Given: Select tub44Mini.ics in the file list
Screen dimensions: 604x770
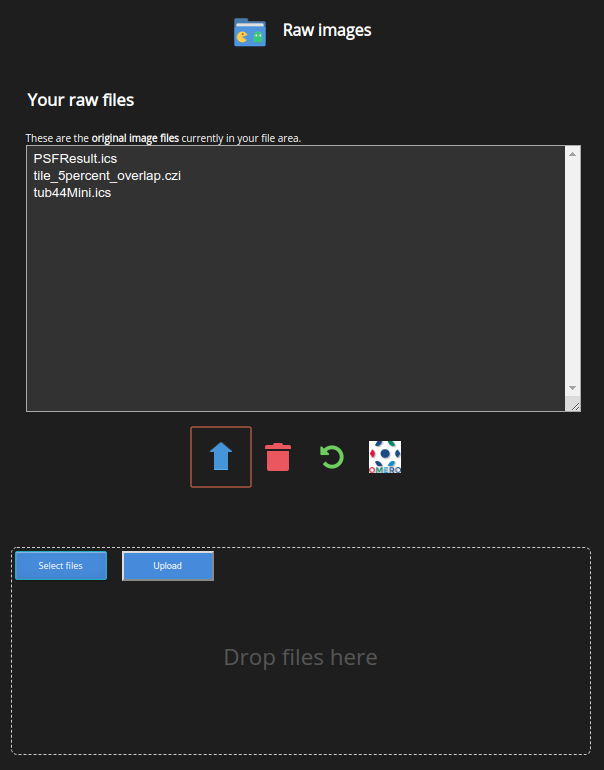Looking at the screenshot, I should click(72, 192).
